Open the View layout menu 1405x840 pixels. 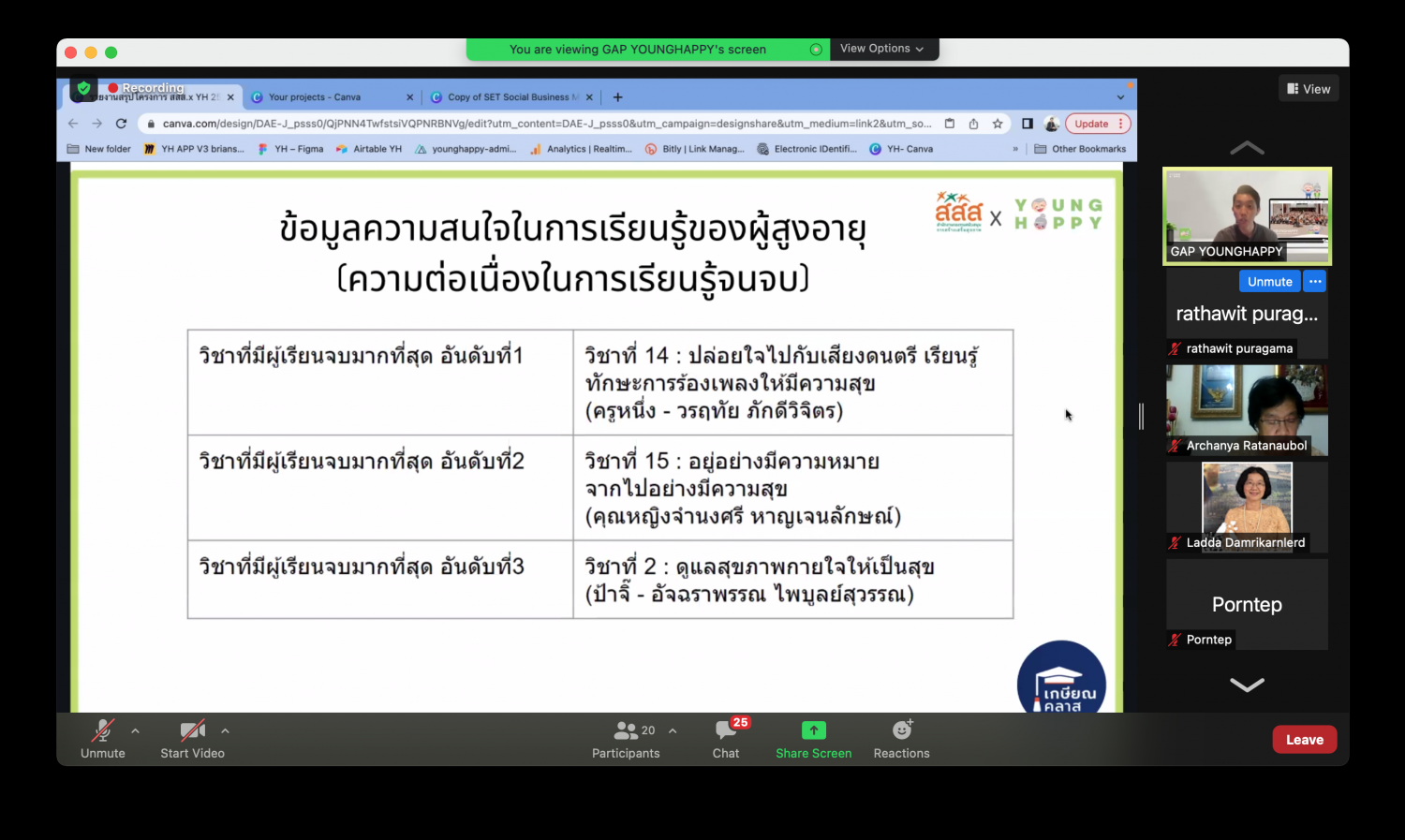(x=1309, y=89)
